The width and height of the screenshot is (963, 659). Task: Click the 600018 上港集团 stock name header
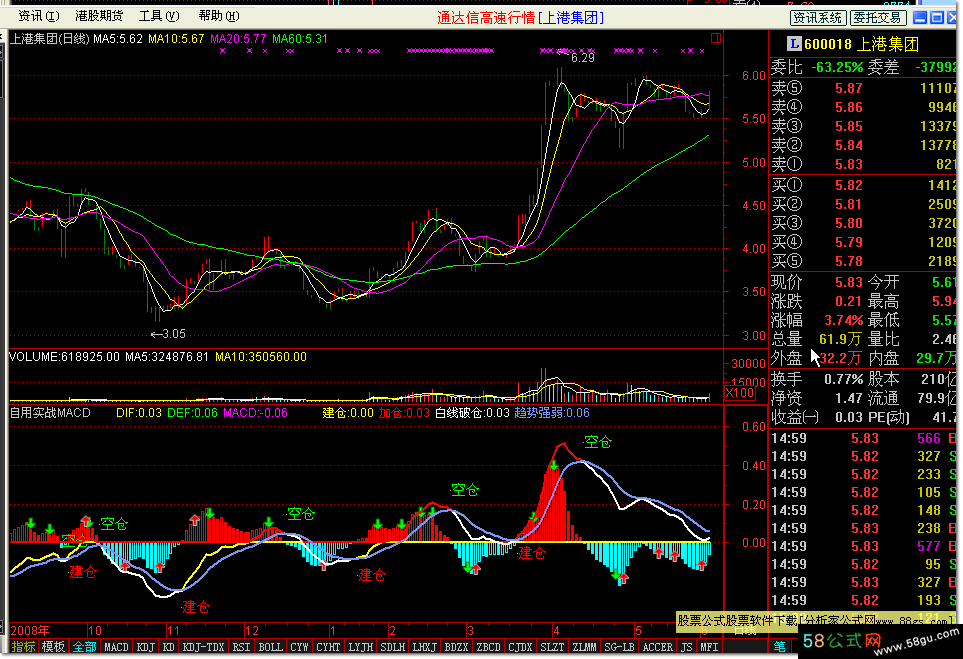pyautogui.click(x=862, y=44)
